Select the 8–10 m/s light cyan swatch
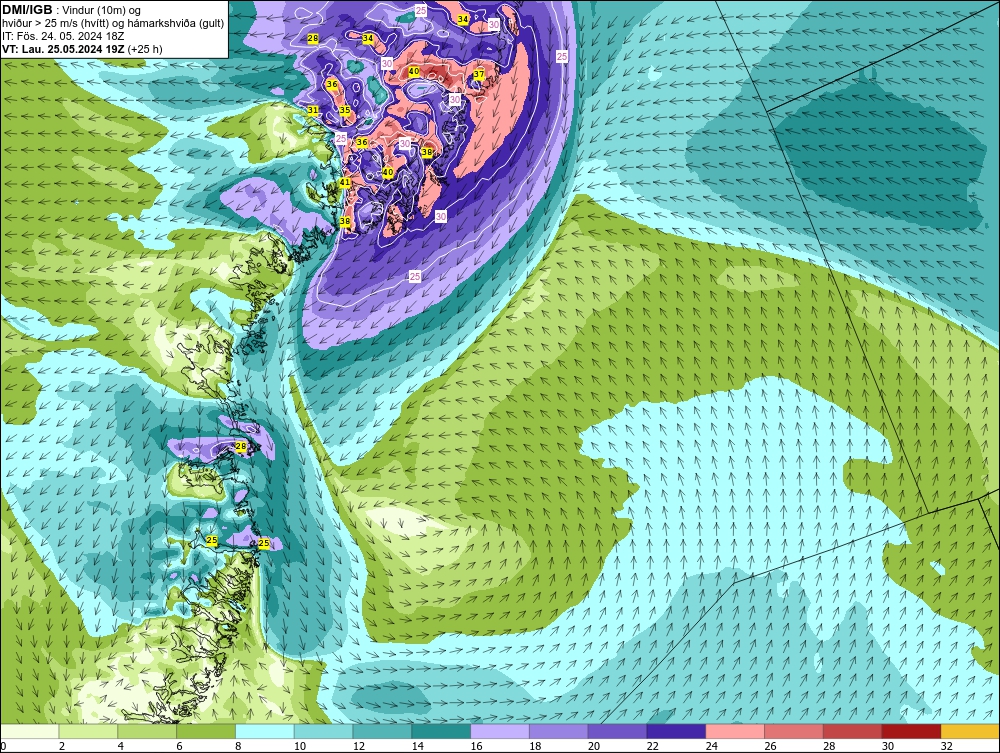This screenshot has width=1000, height=753. coord(265,731)
